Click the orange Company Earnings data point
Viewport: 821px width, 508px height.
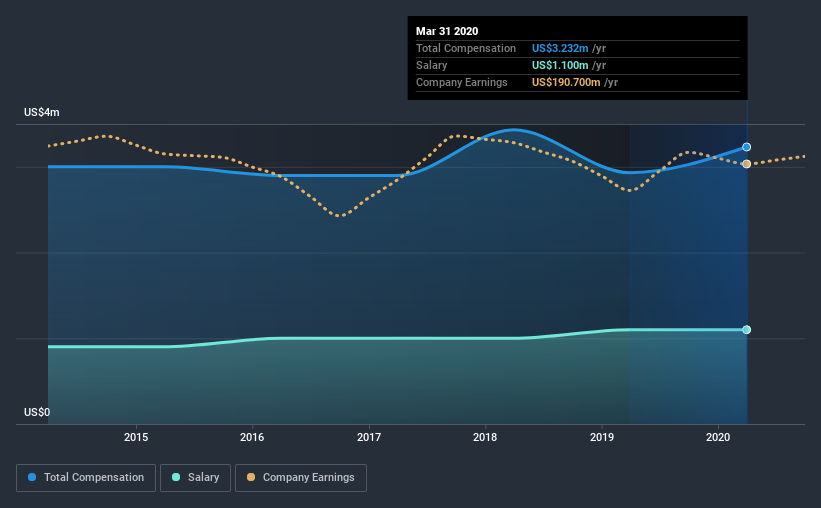(747, 164)
